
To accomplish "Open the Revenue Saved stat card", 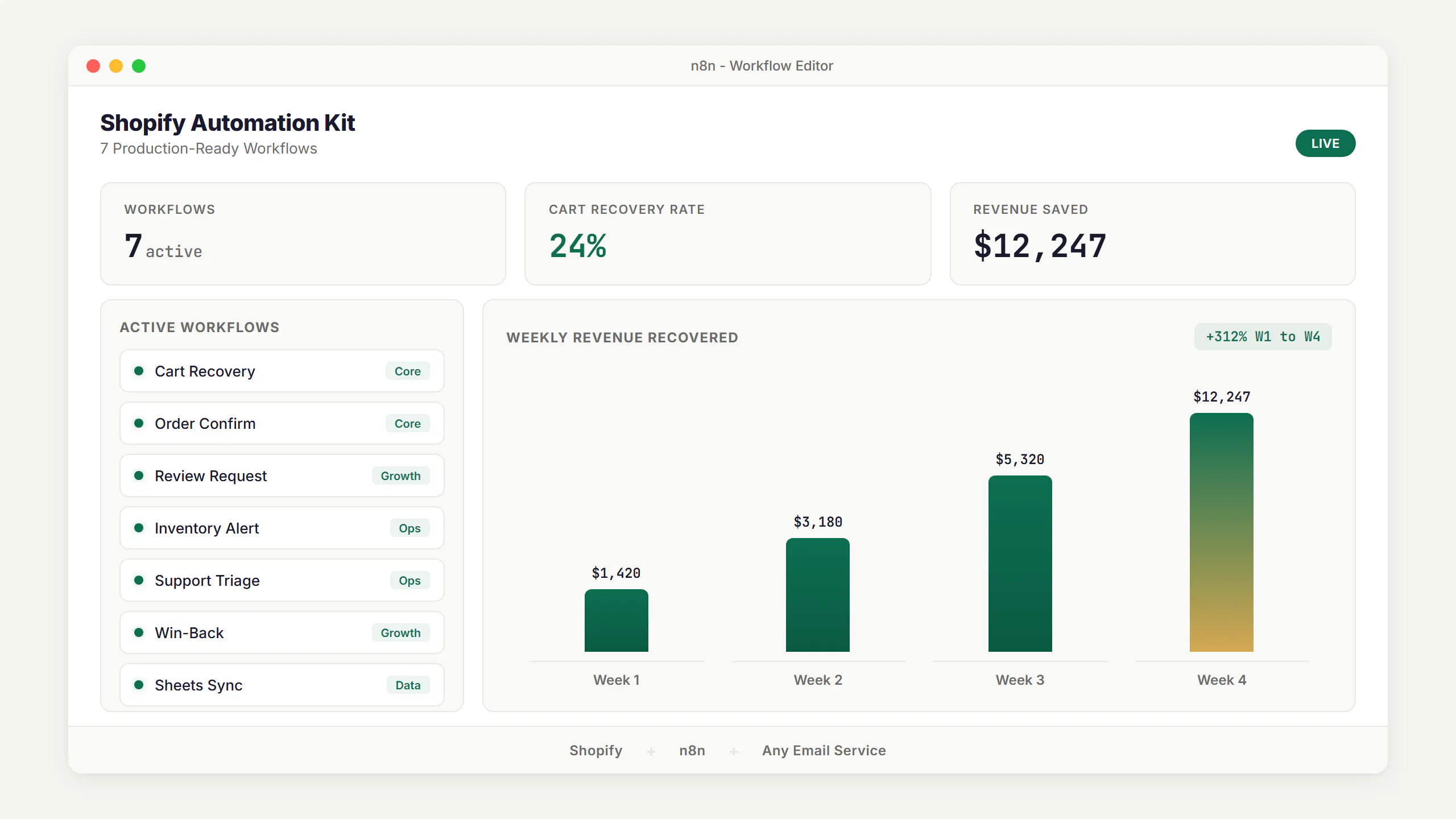I will click(1153, 234).
